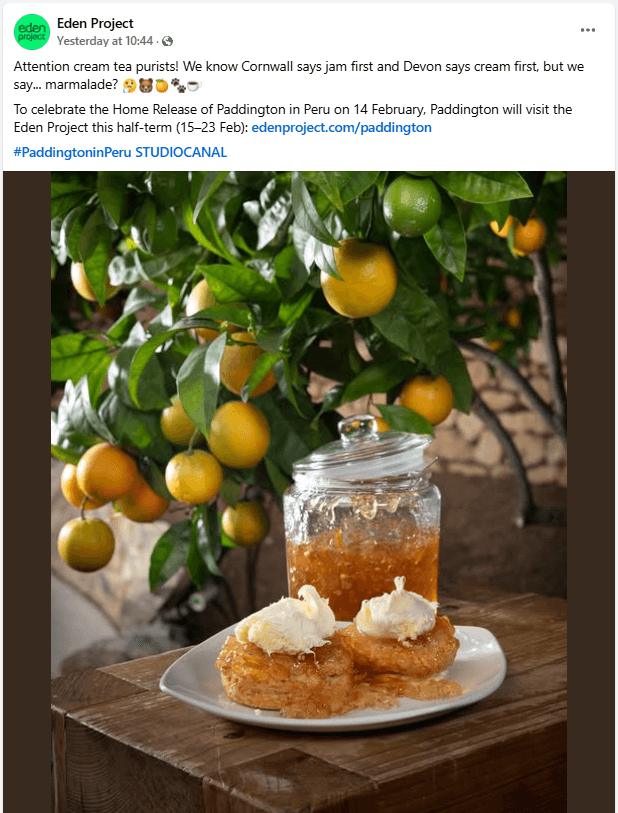Open post options three-dot menu
The height and width of the screenshot is (813, 618).
click(587, 30)
